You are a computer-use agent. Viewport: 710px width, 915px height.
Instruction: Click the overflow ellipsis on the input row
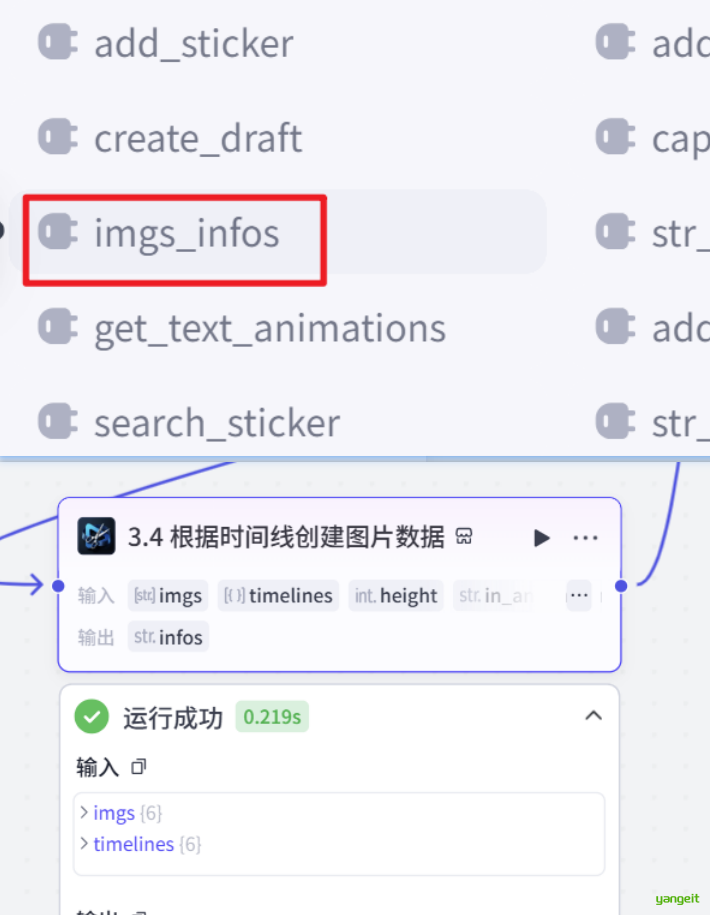[x=578, y=595]
